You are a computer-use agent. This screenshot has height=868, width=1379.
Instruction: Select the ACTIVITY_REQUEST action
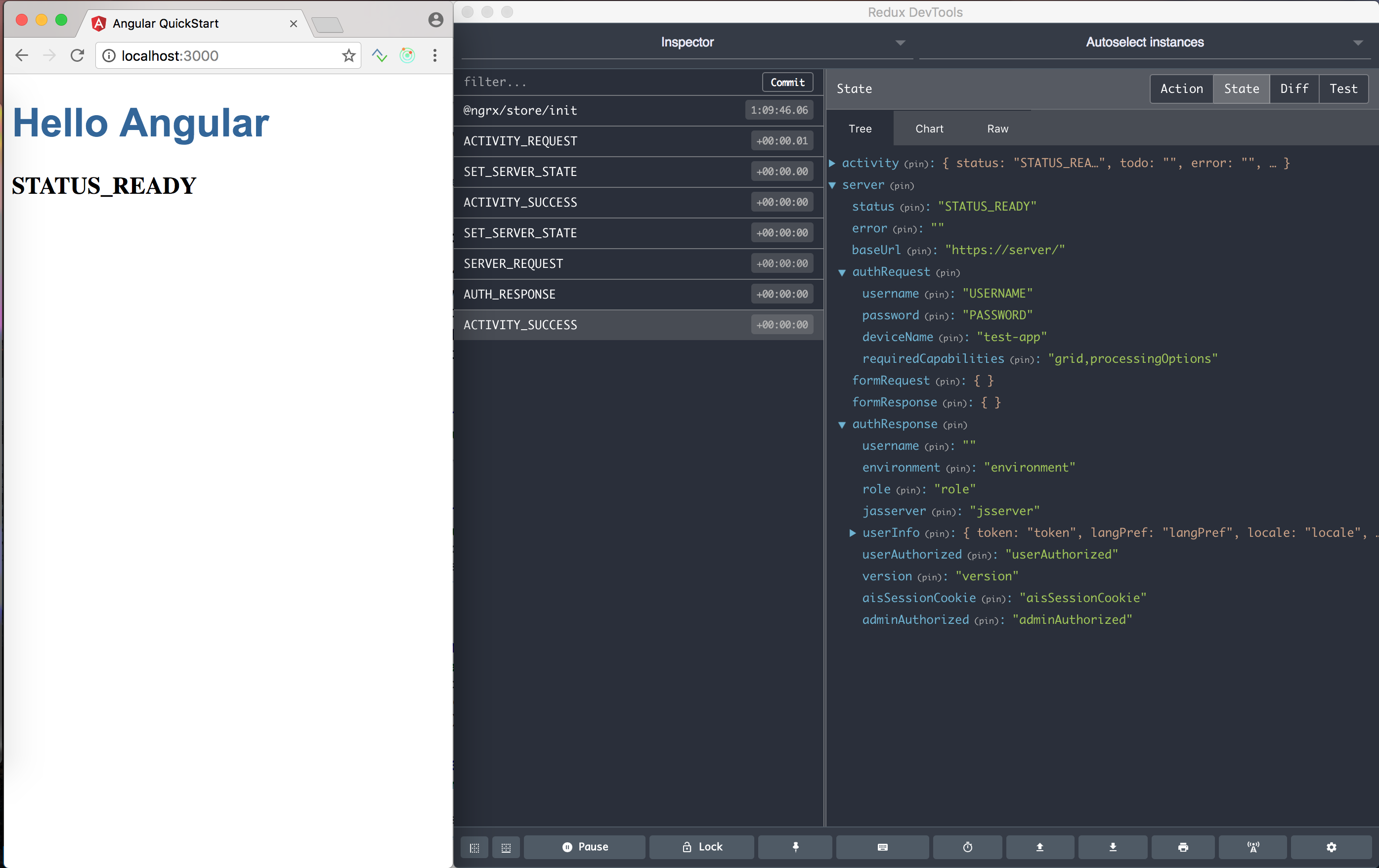click(639, 141)
